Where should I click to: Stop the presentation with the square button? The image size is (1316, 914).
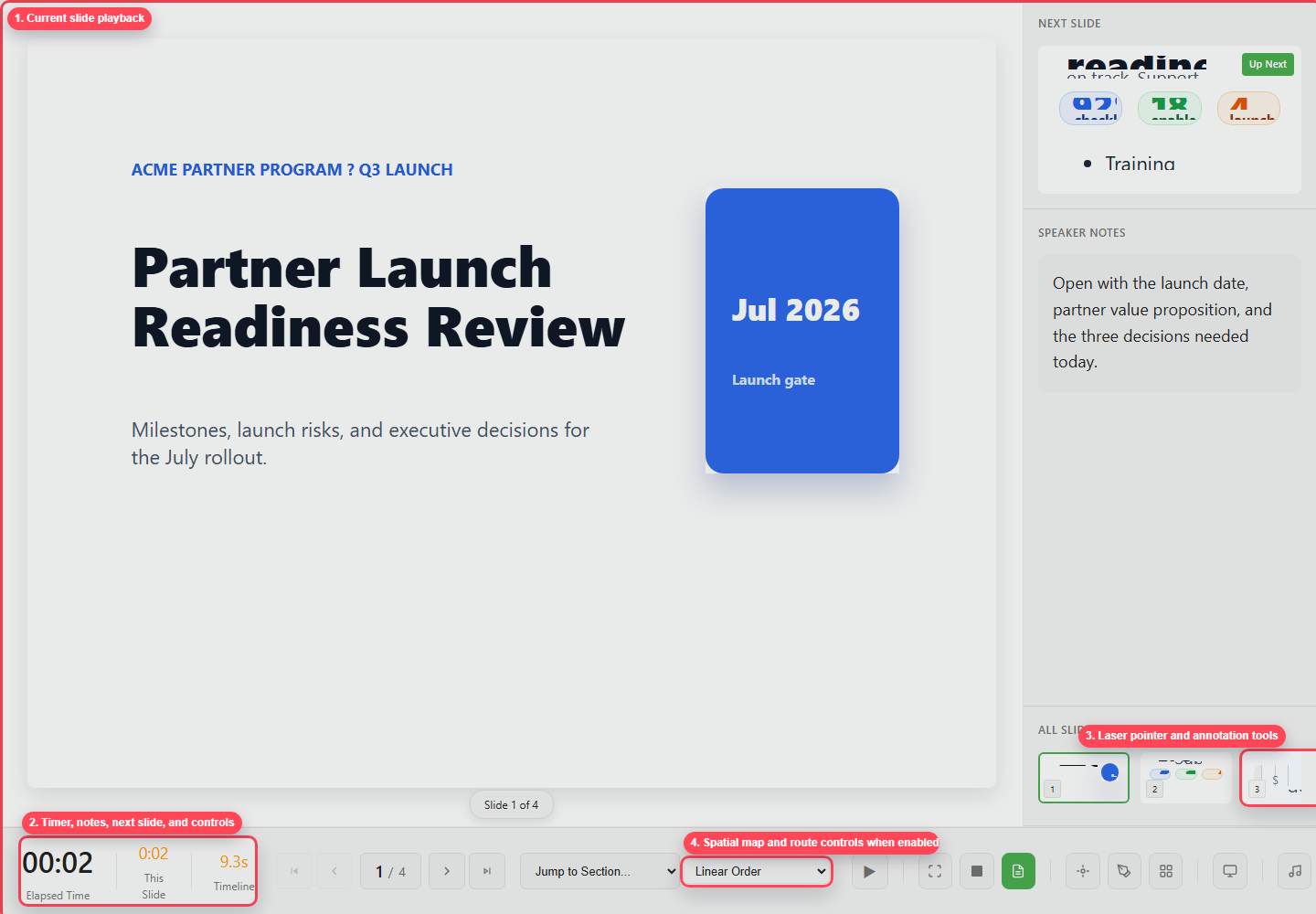pos(977,871)
